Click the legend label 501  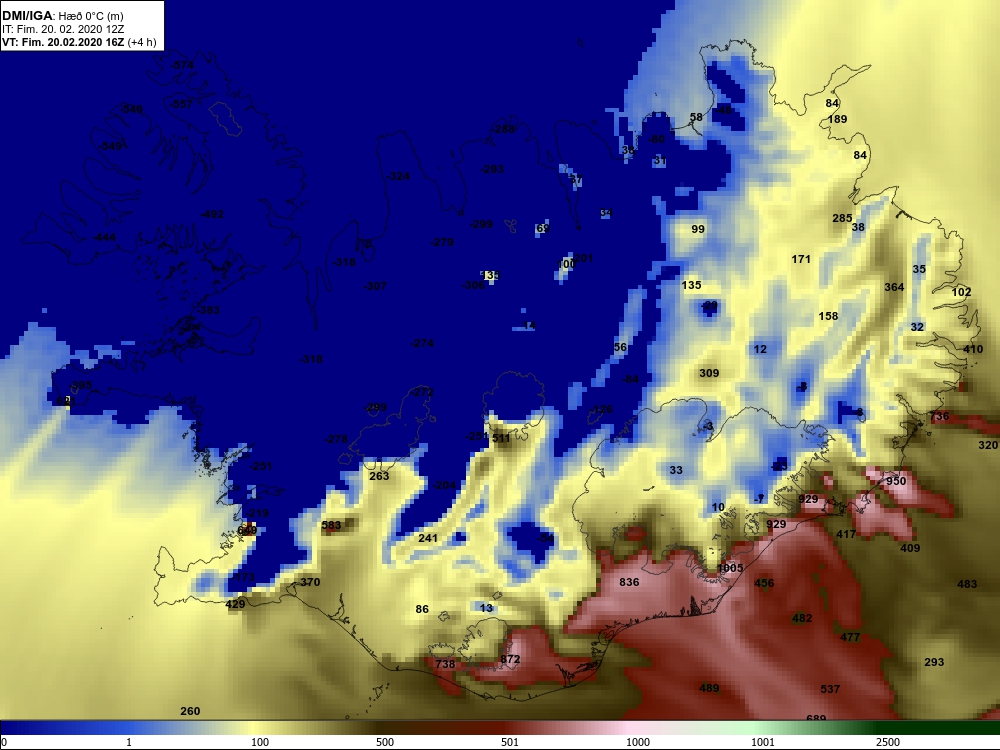pos(510,742)
